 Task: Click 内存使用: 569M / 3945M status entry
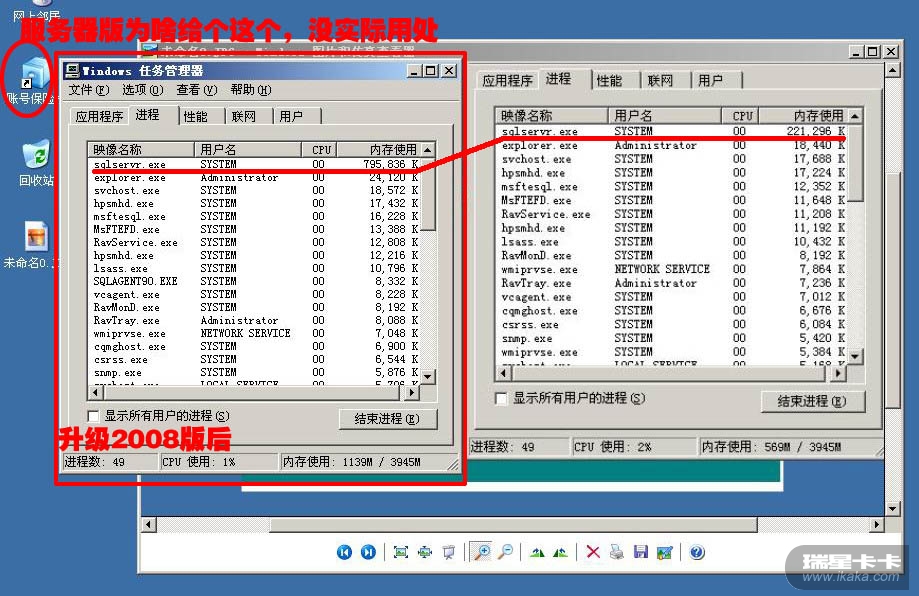[x=790, y=447]
